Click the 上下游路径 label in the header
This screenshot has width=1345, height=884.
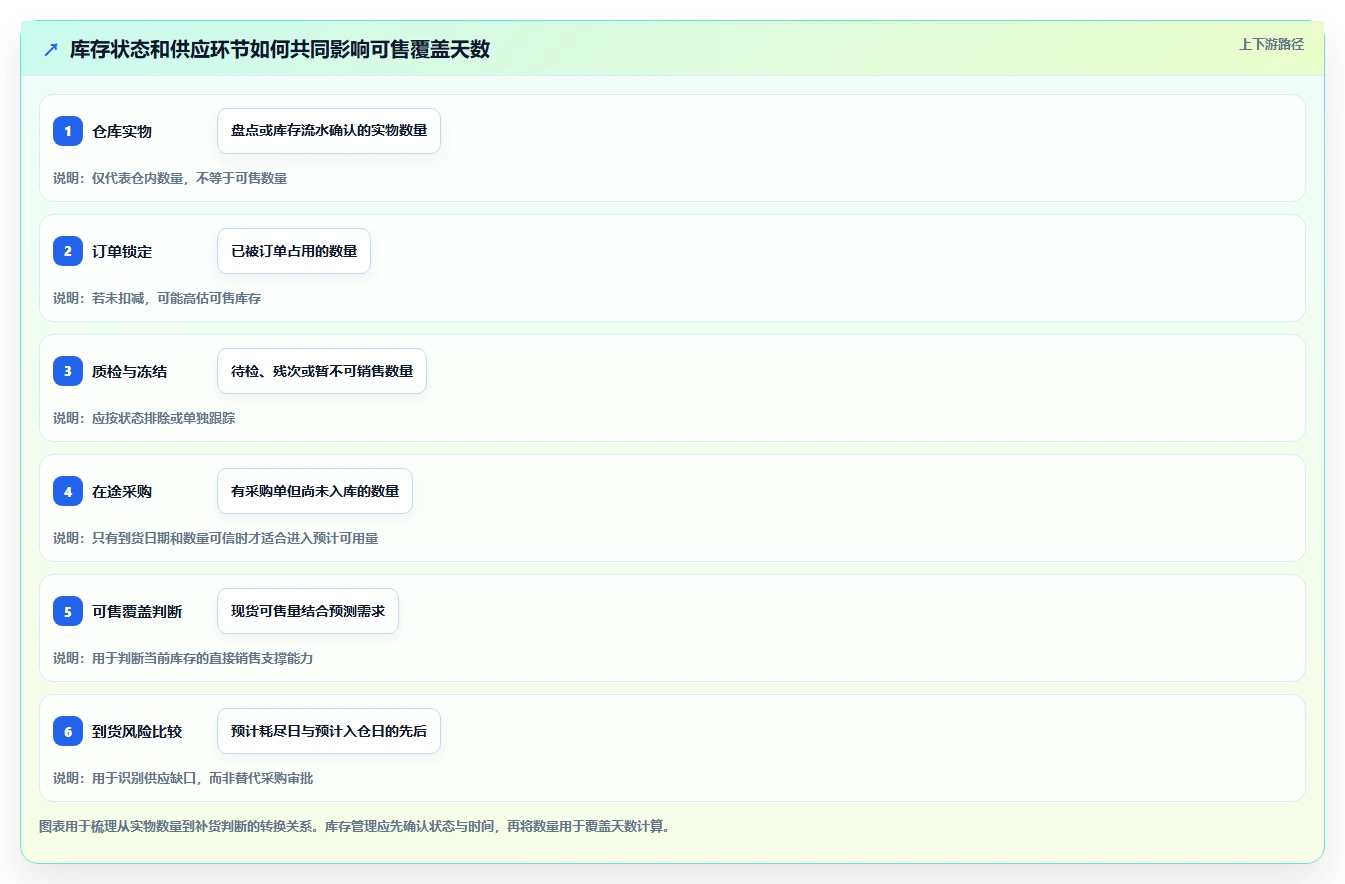[x=1271, y=44]
